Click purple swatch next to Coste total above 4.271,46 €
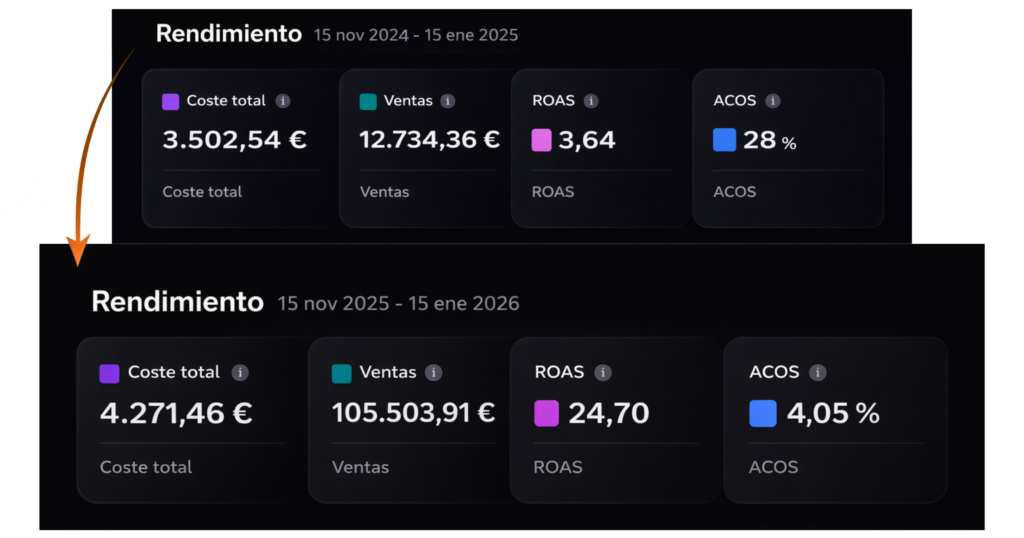The image size is (1024, 538). point(110,373)
